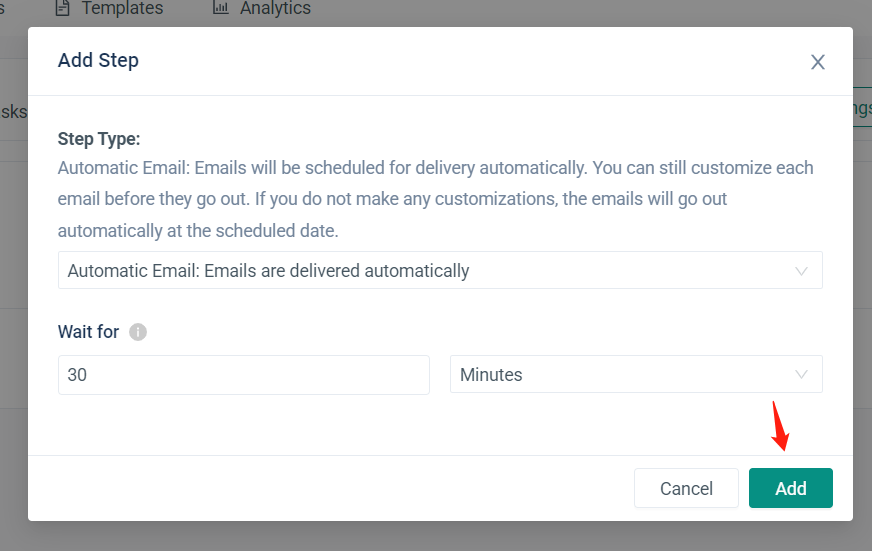Open the Minutes time unit dropdown

[x=636, y=375]
